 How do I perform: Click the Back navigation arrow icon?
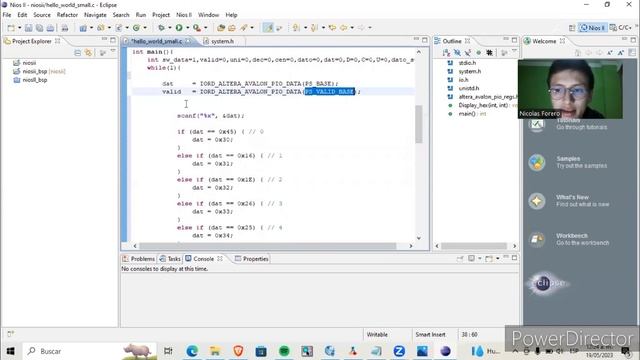[x=344, y=28]
